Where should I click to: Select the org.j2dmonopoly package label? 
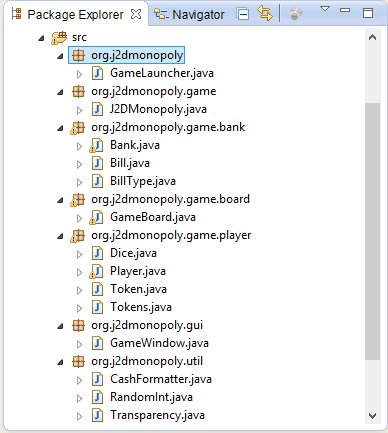tap(137, 55)
